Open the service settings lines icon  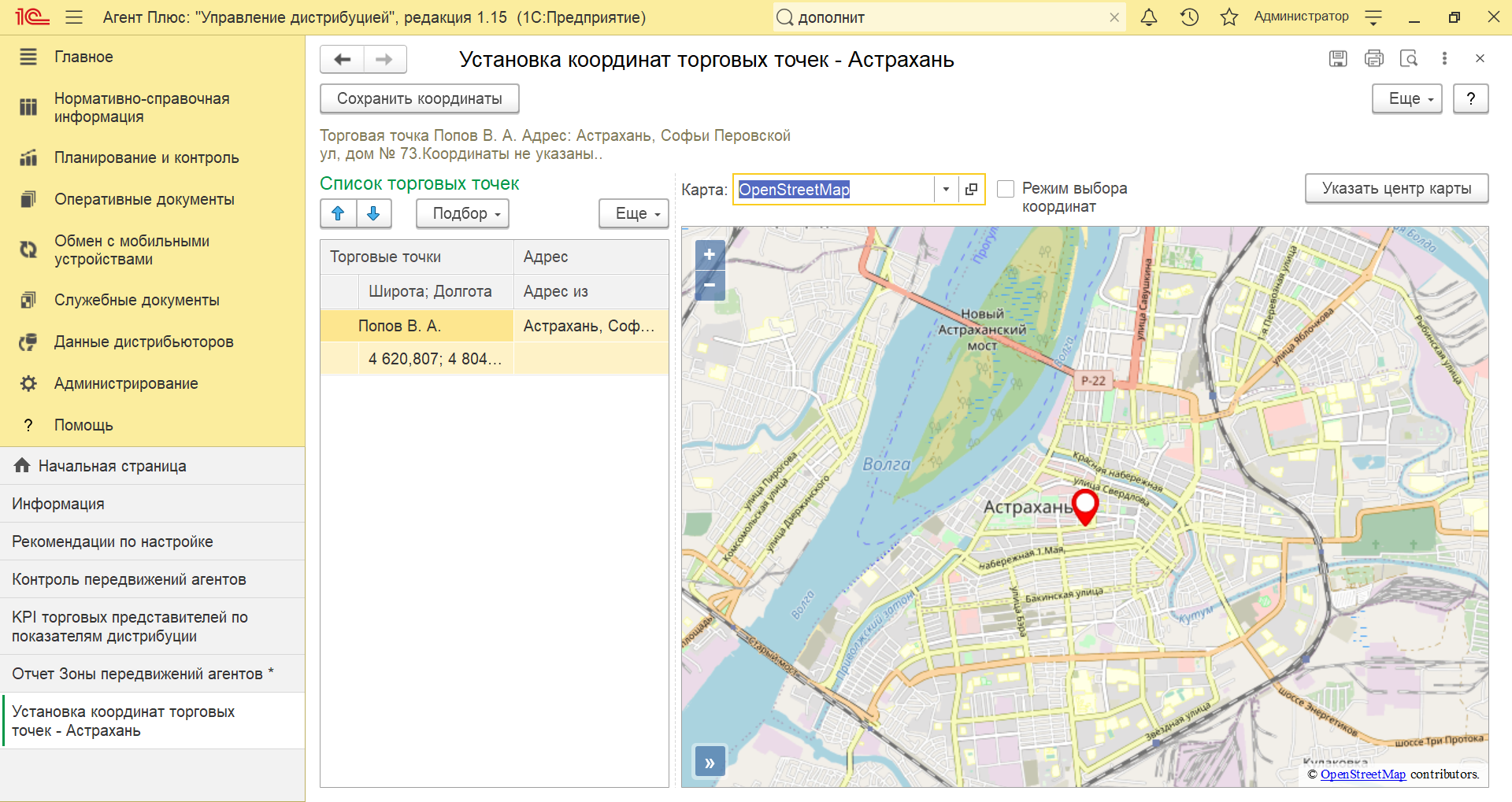coord(1373,17)
